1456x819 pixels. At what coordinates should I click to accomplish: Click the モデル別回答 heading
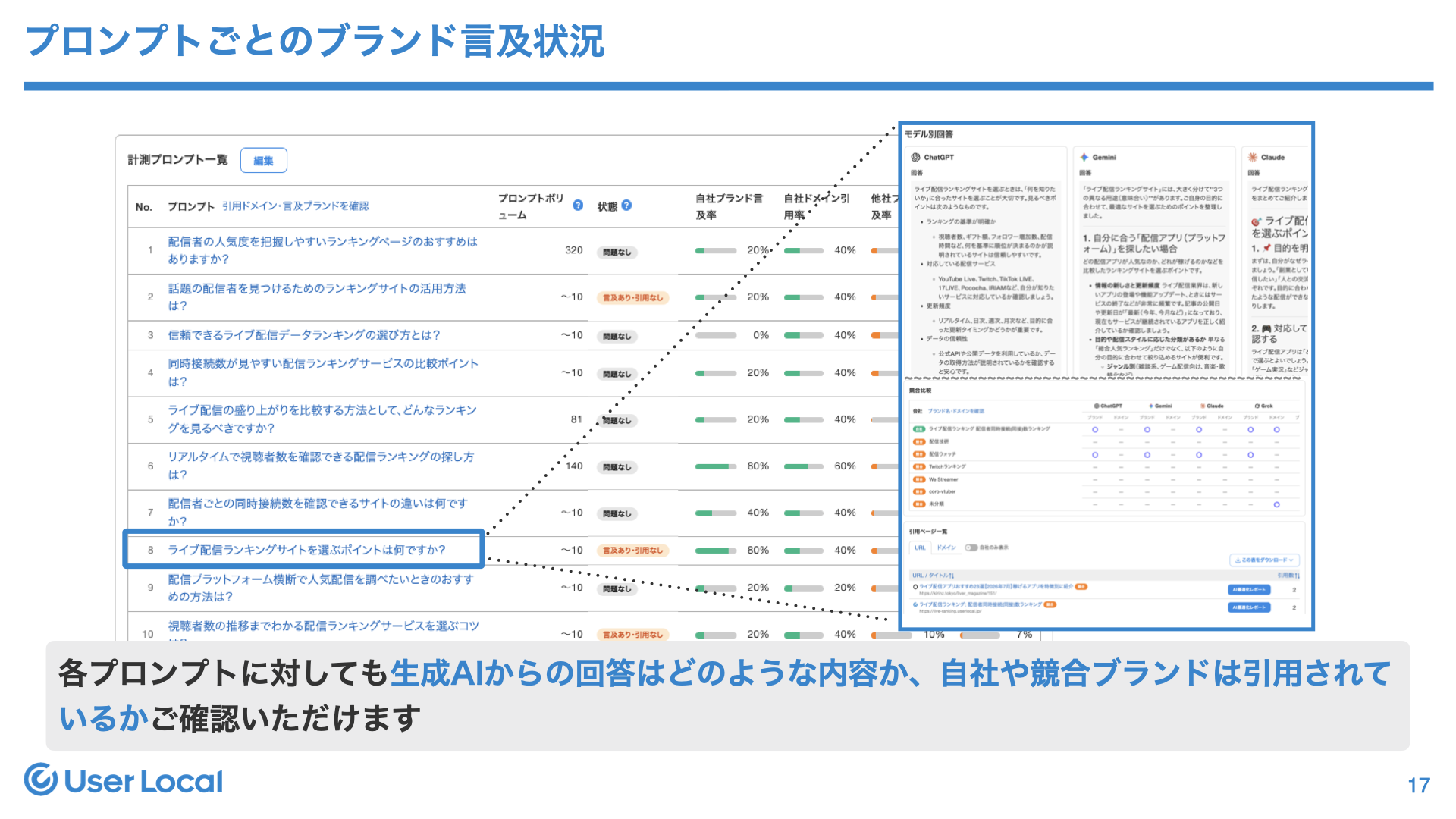[x=929, y=134]
